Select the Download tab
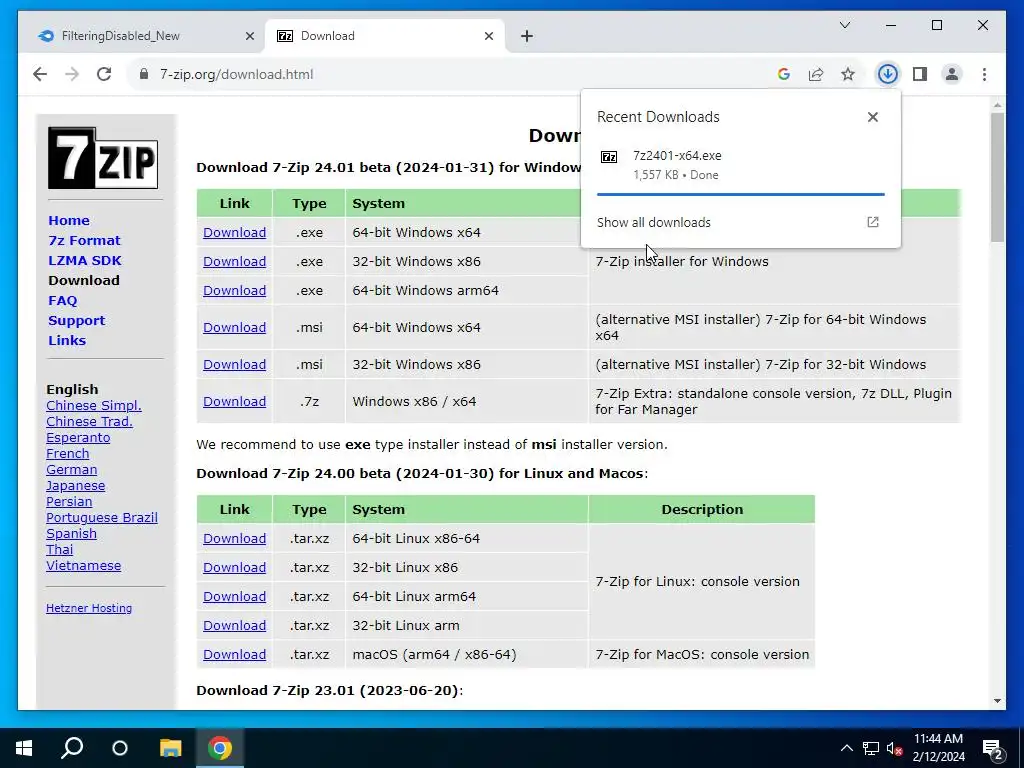Viewport: 1024px width, 768px height. (x=385, y=36)
